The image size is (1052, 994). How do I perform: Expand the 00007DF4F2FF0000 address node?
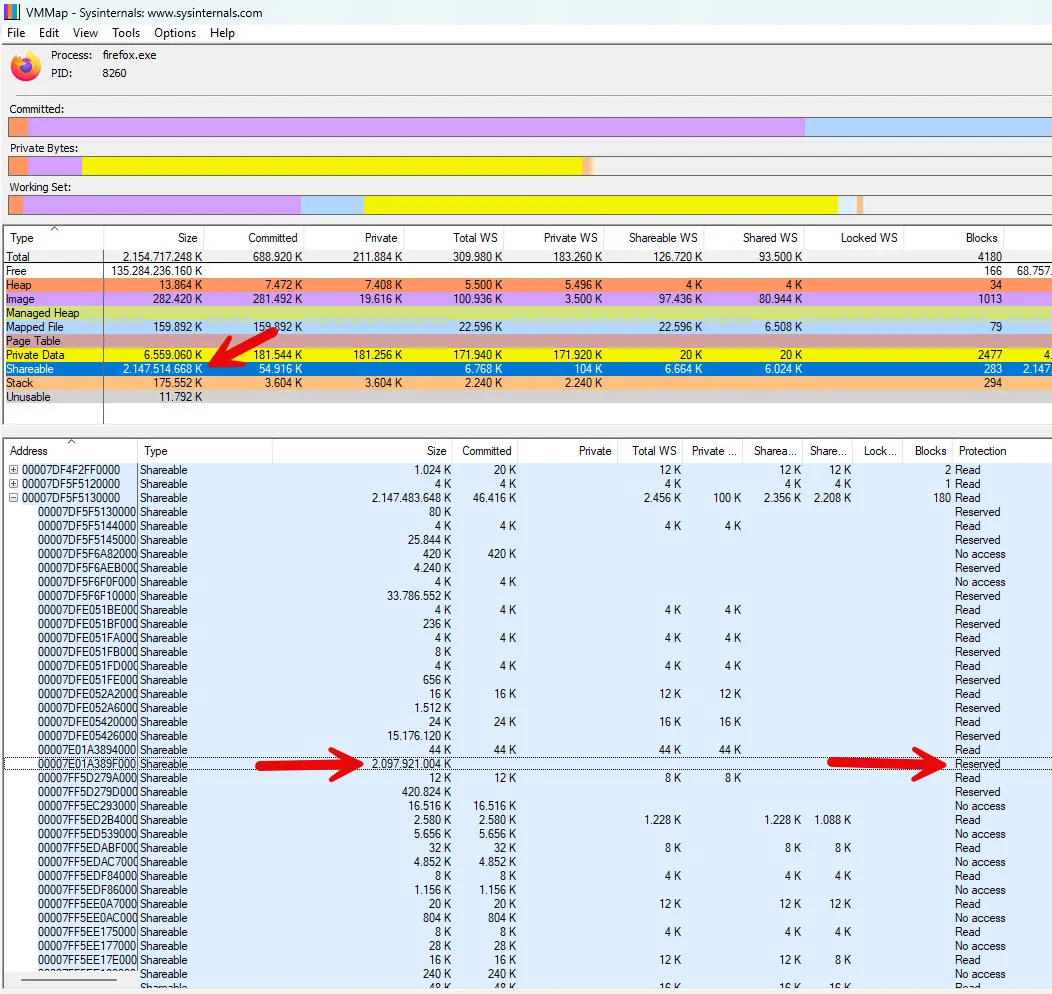click(13, 470)
